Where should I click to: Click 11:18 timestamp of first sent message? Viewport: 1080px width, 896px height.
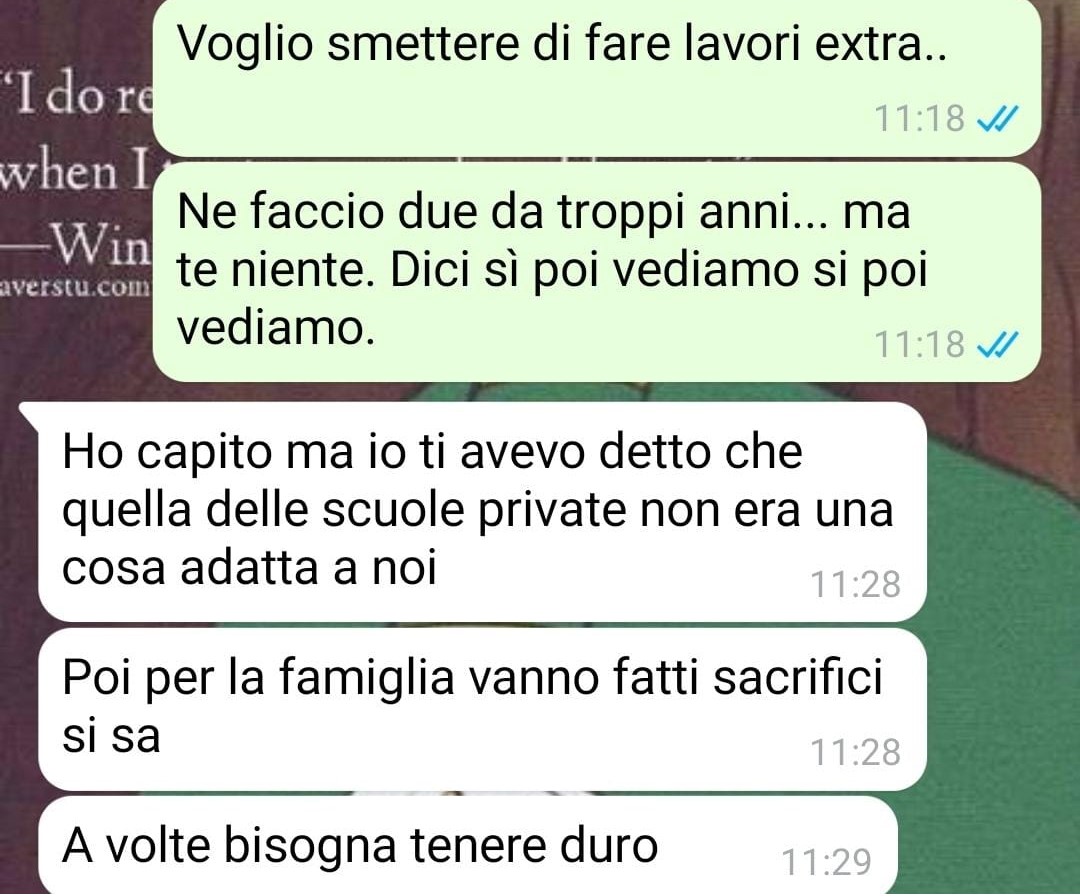coord(920,119)
